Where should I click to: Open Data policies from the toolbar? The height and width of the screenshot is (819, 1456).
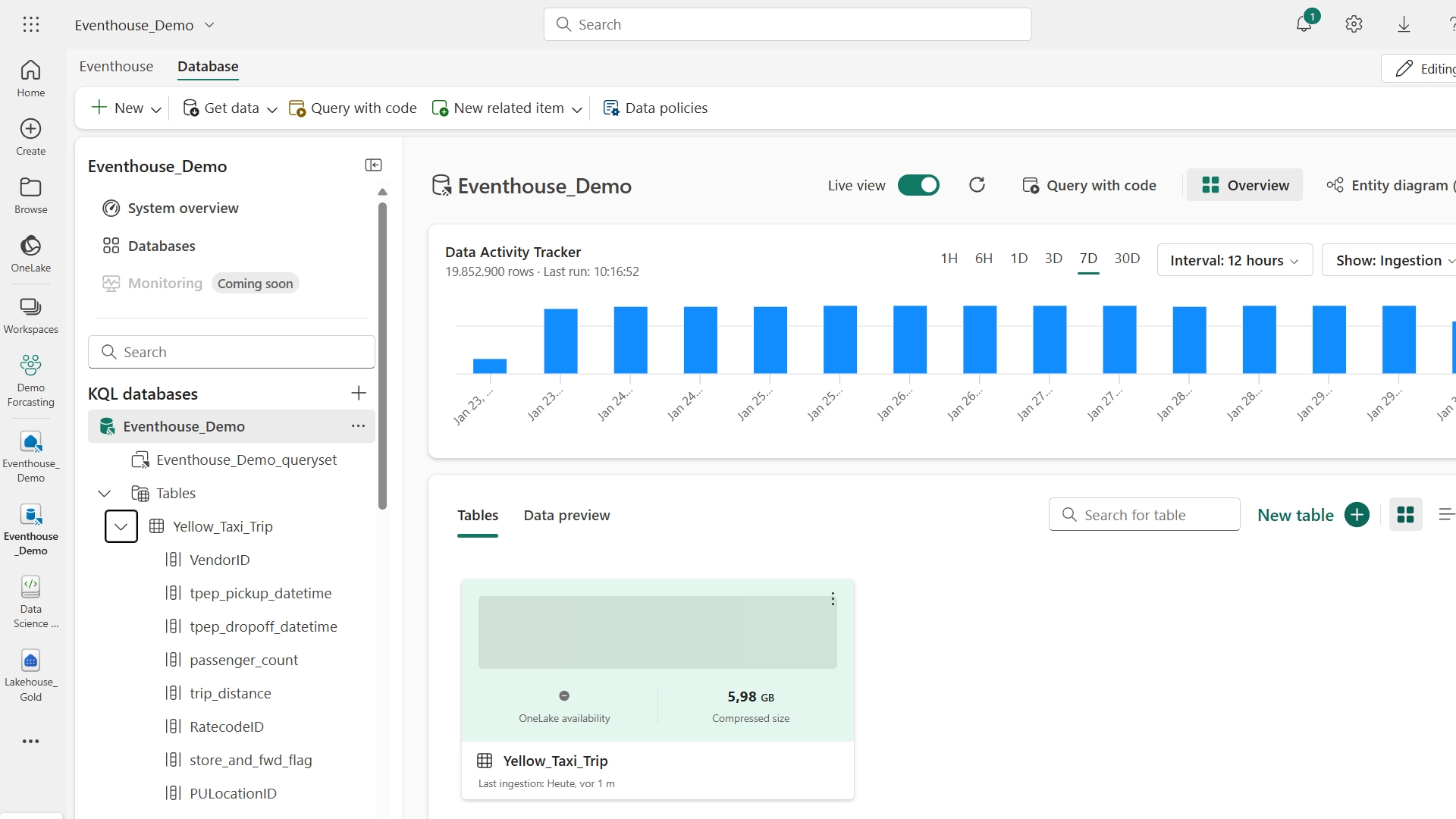(655, 108)
